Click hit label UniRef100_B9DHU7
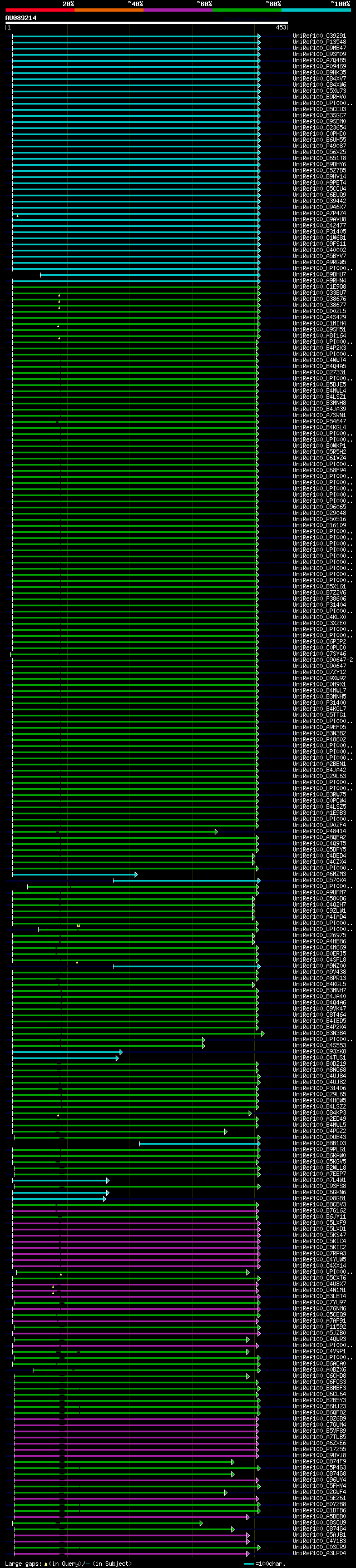The width and height of the screenshot is (356, 1568). click(319, 275)
